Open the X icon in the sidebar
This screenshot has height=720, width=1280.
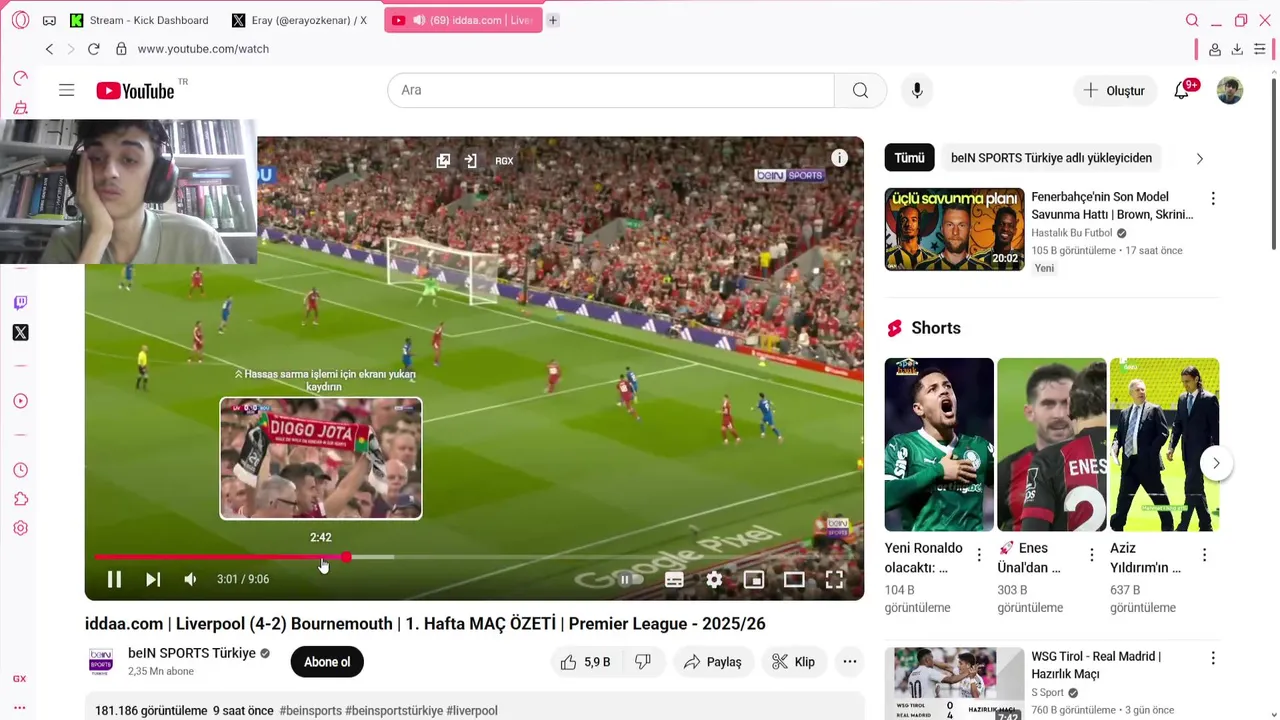pyautogui.click(x=20, y=333)
